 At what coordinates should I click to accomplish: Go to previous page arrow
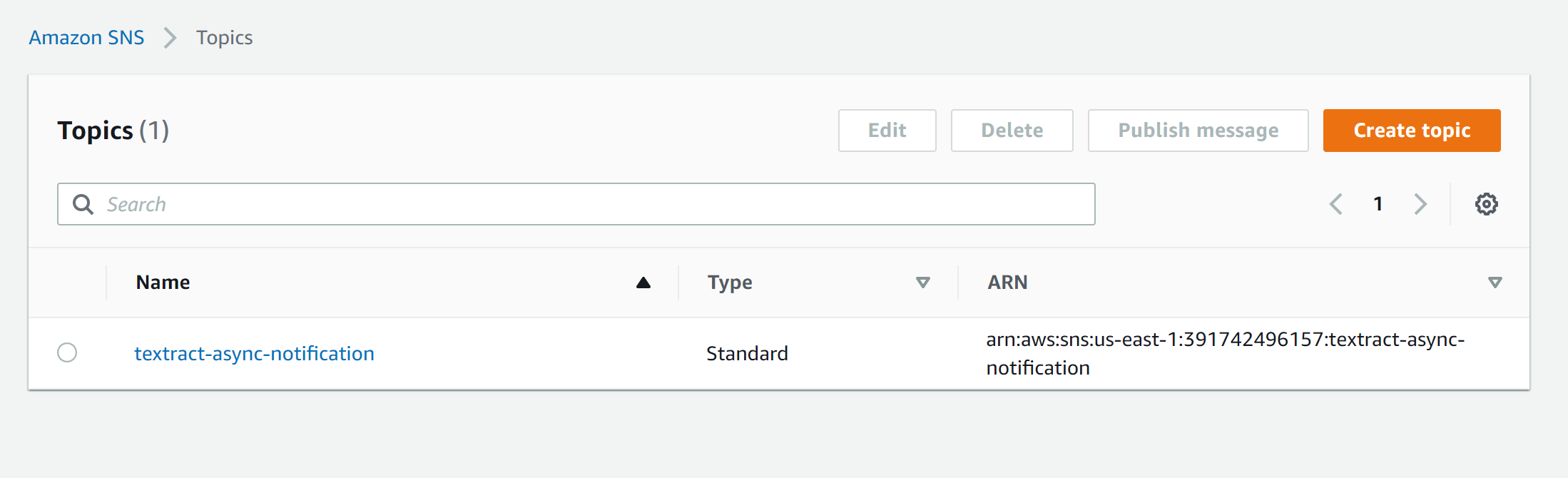1336,204
